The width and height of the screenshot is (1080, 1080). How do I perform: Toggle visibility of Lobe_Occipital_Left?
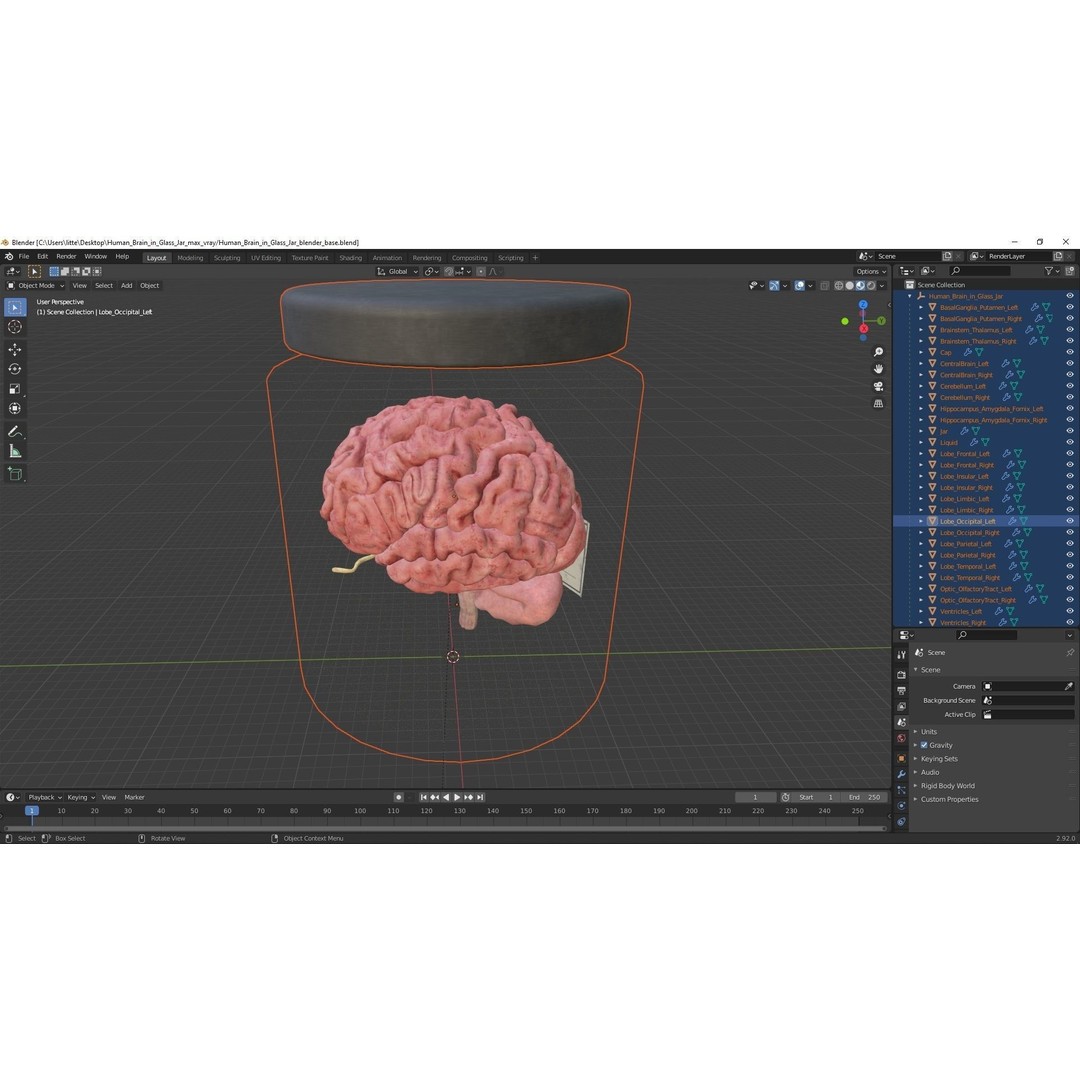(1070, 521)
